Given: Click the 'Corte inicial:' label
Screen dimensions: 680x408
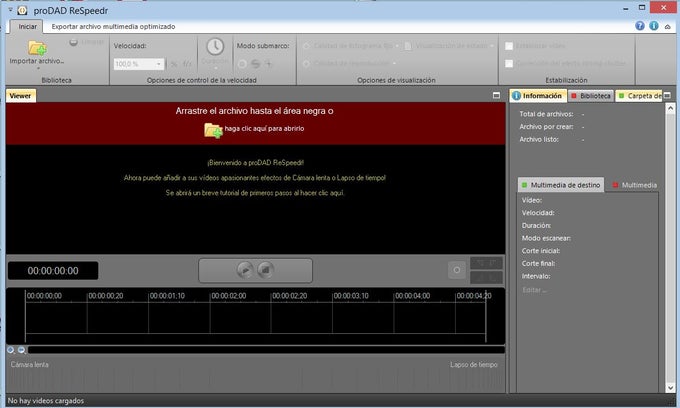Looking at the screenshot, I should click(541, 251).
